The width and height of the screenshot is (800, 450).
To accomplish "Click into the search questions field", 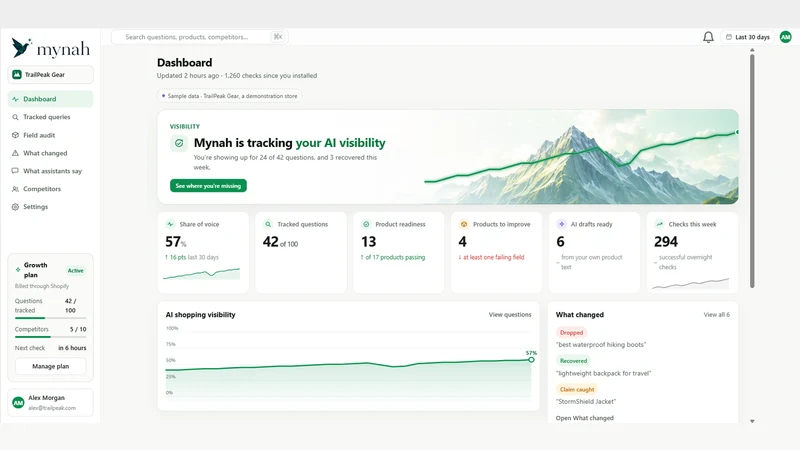I will click(x=199, y=37).
